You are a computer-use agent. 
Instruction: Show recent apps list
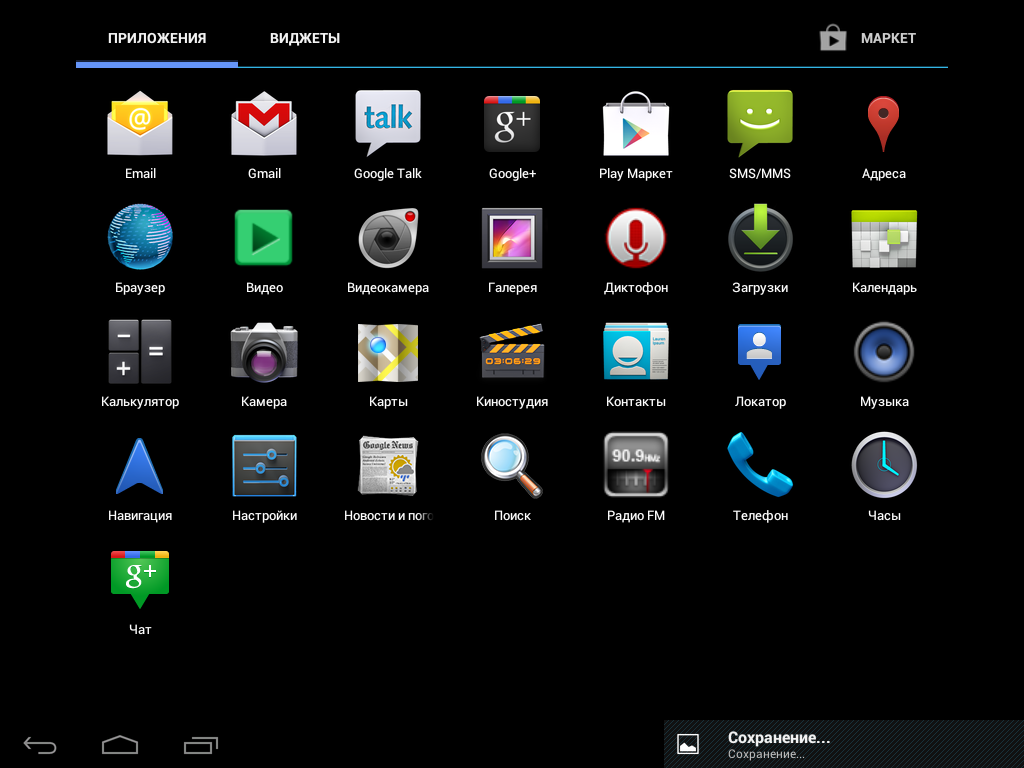tap(200, 744)
